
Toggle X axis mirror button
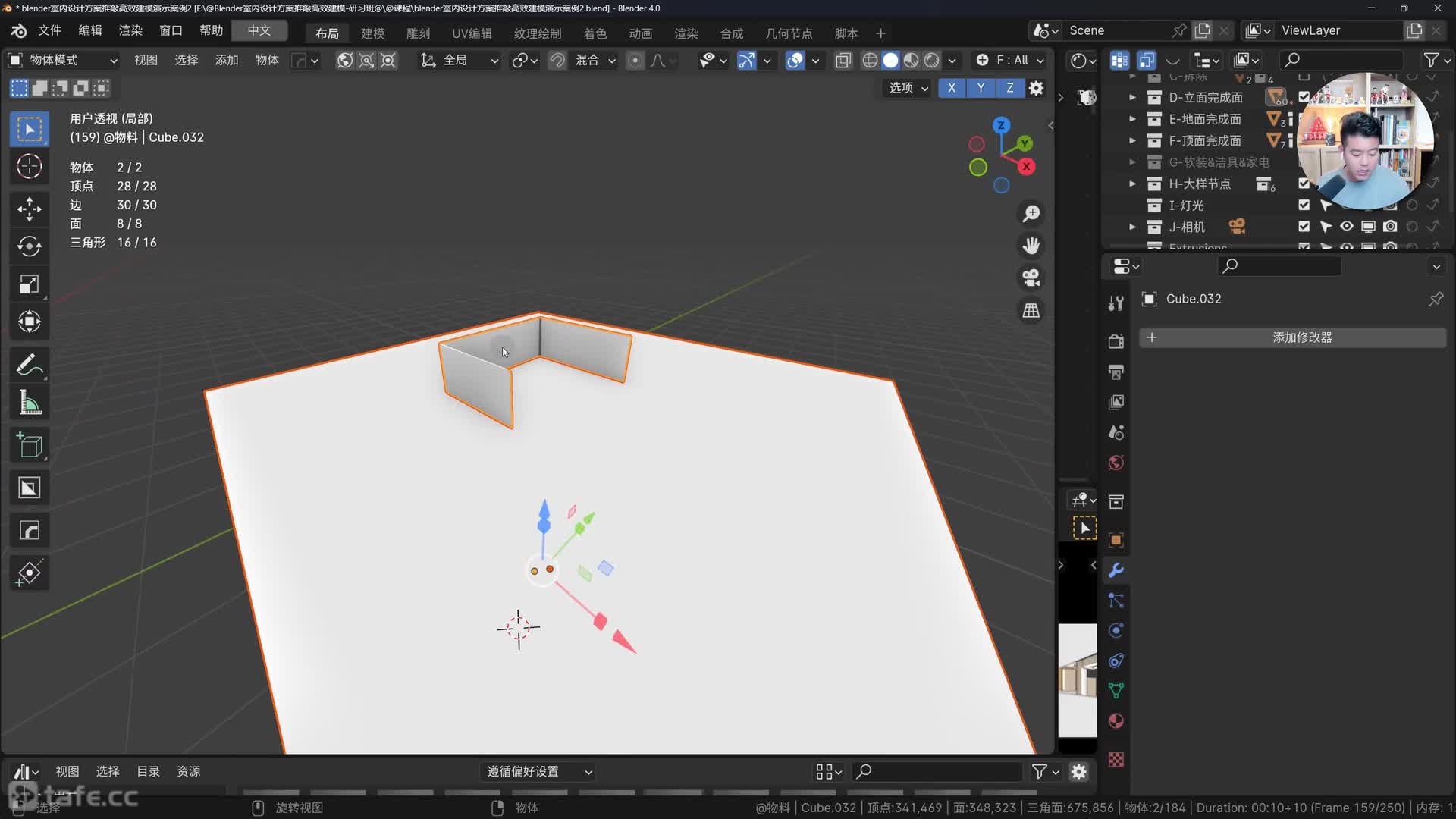[x=951, y=88]
